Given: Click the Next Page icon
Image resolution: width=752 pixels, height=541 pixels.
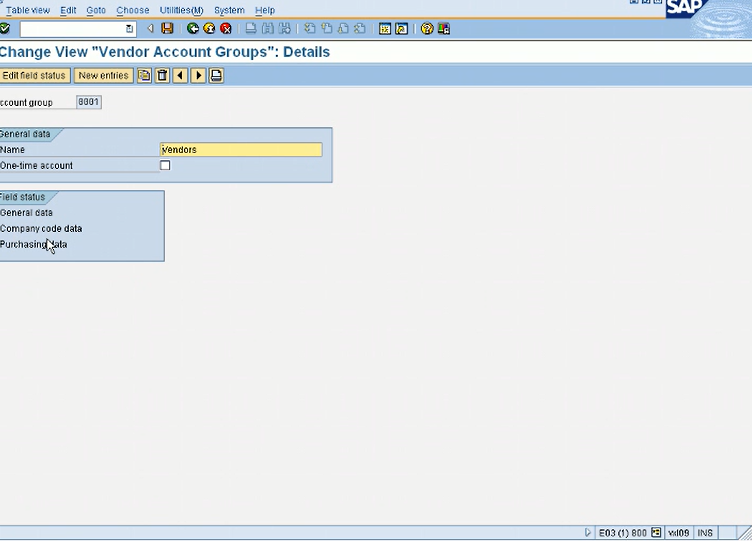Looking at the screenshot, I should tap(343, 29).
